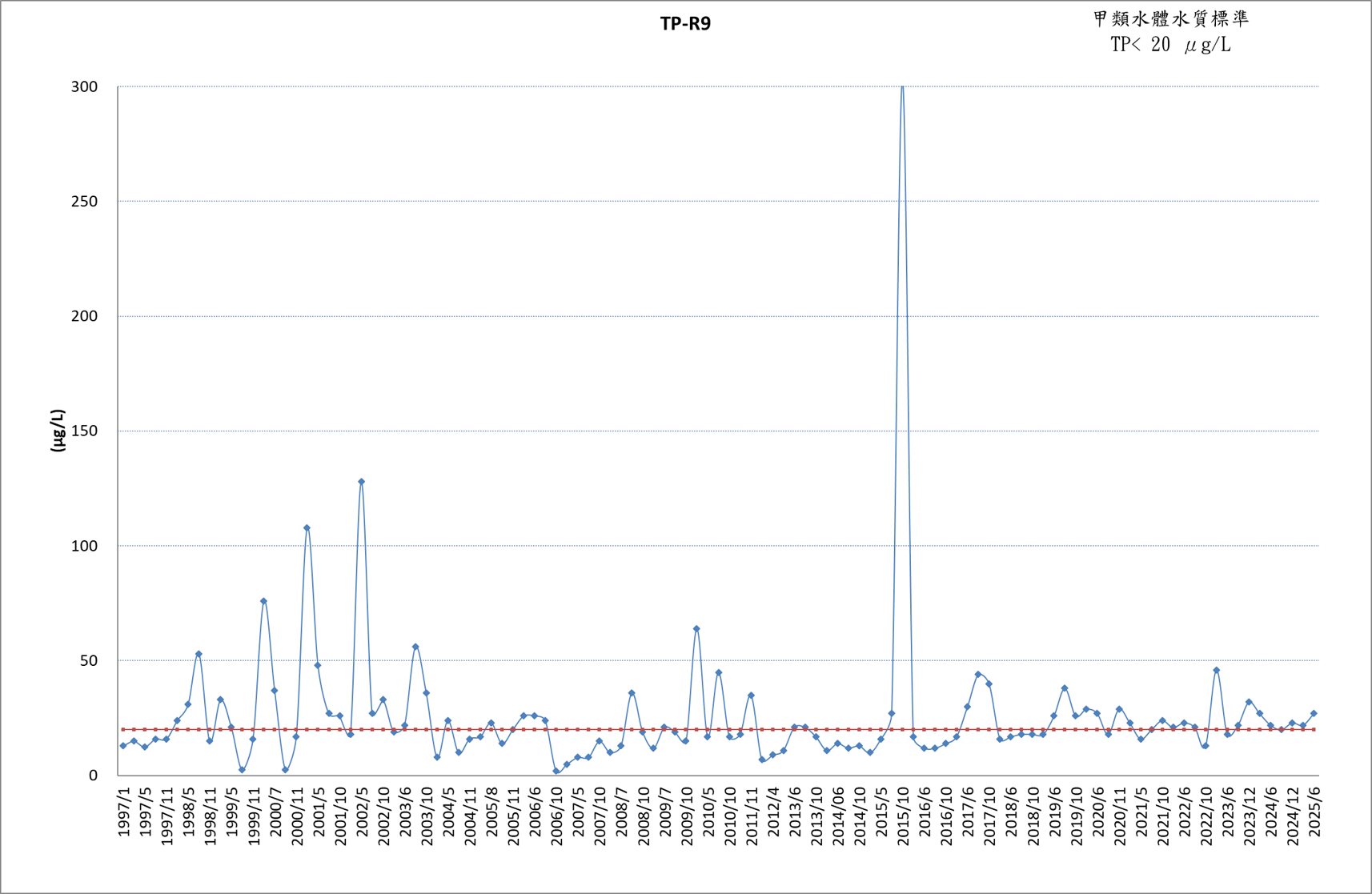Select the 300 y-axis tick label
The image size is (1372, 894).
pos(84,86)
